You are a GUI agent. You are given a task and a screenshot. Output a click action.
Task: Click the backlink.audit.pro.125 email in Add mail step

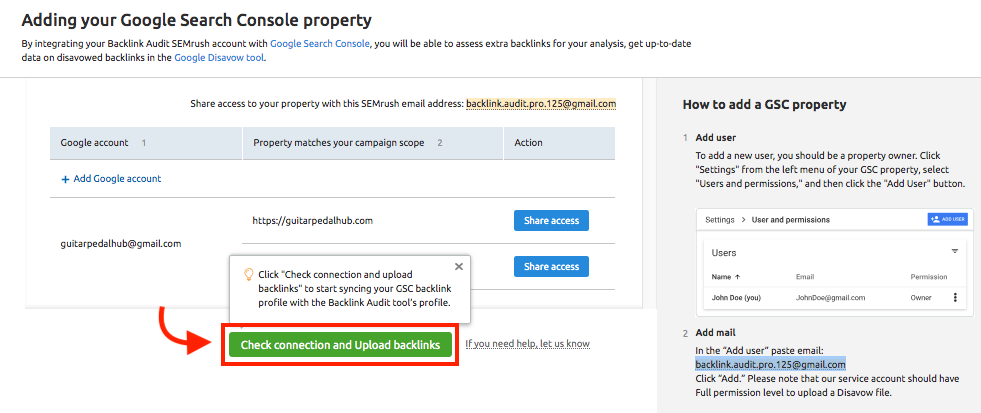(x=770, y=364)
